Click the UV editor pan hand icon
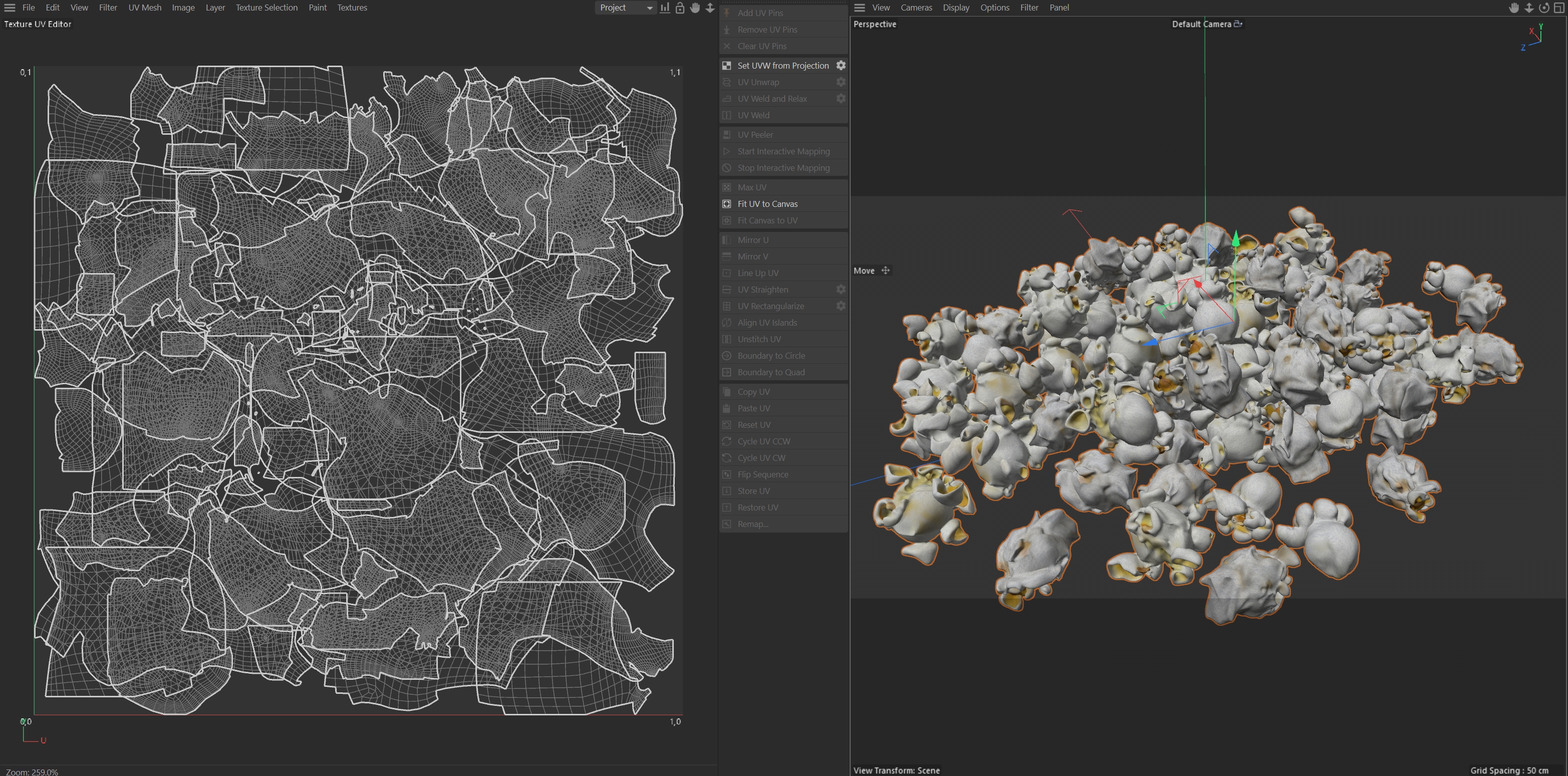1568x776 pixels. (695, 8)
